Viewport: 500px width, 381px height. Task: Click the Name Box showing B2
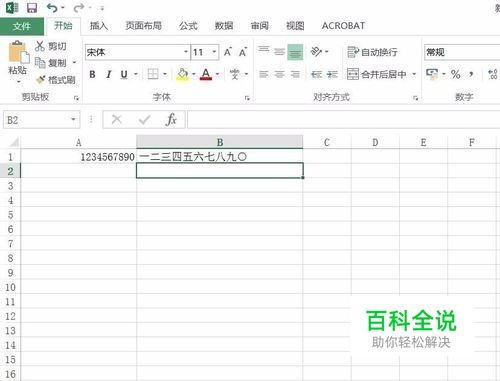click(x=37, y=120)
